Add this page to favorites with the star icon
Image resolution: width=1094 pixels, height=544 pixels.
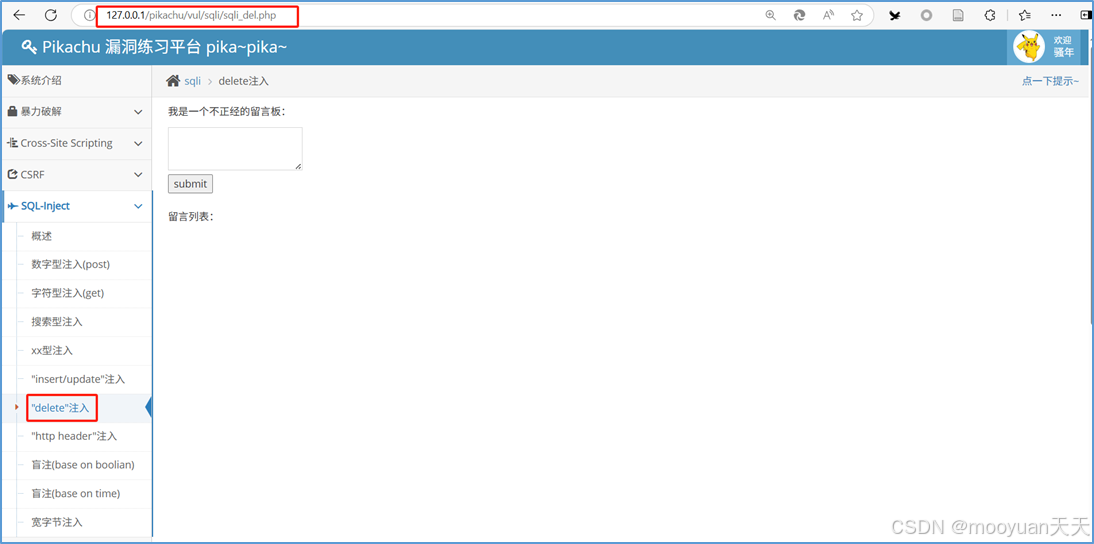[857, 15]
